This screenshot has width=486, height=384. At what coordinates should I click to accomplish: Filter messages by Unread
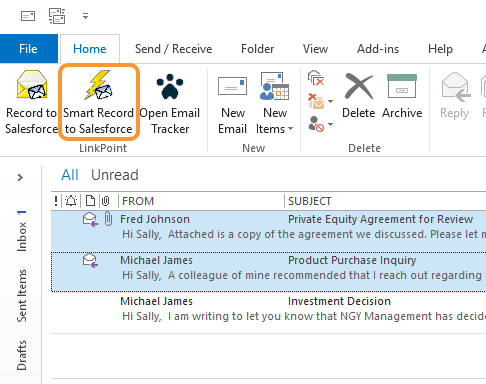tap(115, 175)
